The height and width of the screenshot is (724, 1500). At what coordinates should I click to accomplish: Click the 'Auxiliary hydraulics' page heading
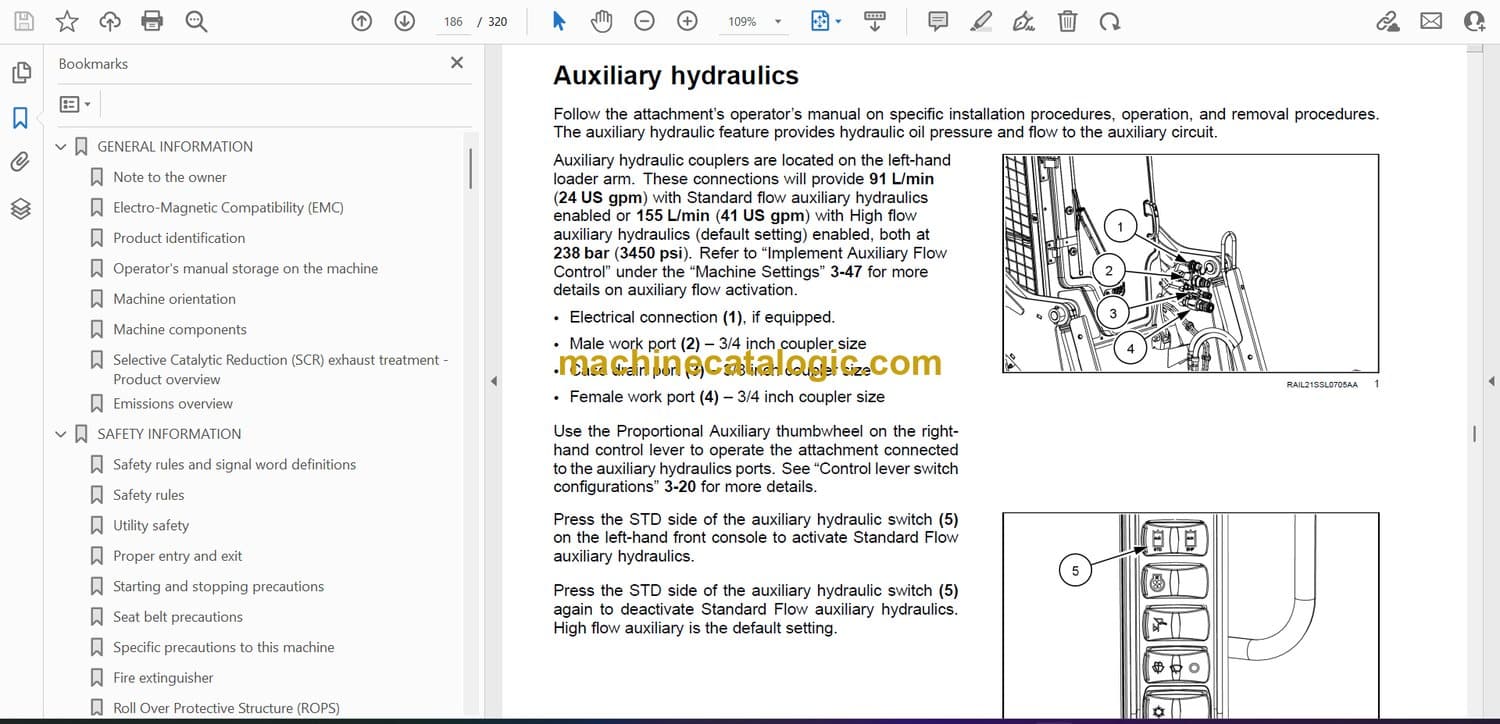pos(676,76)
